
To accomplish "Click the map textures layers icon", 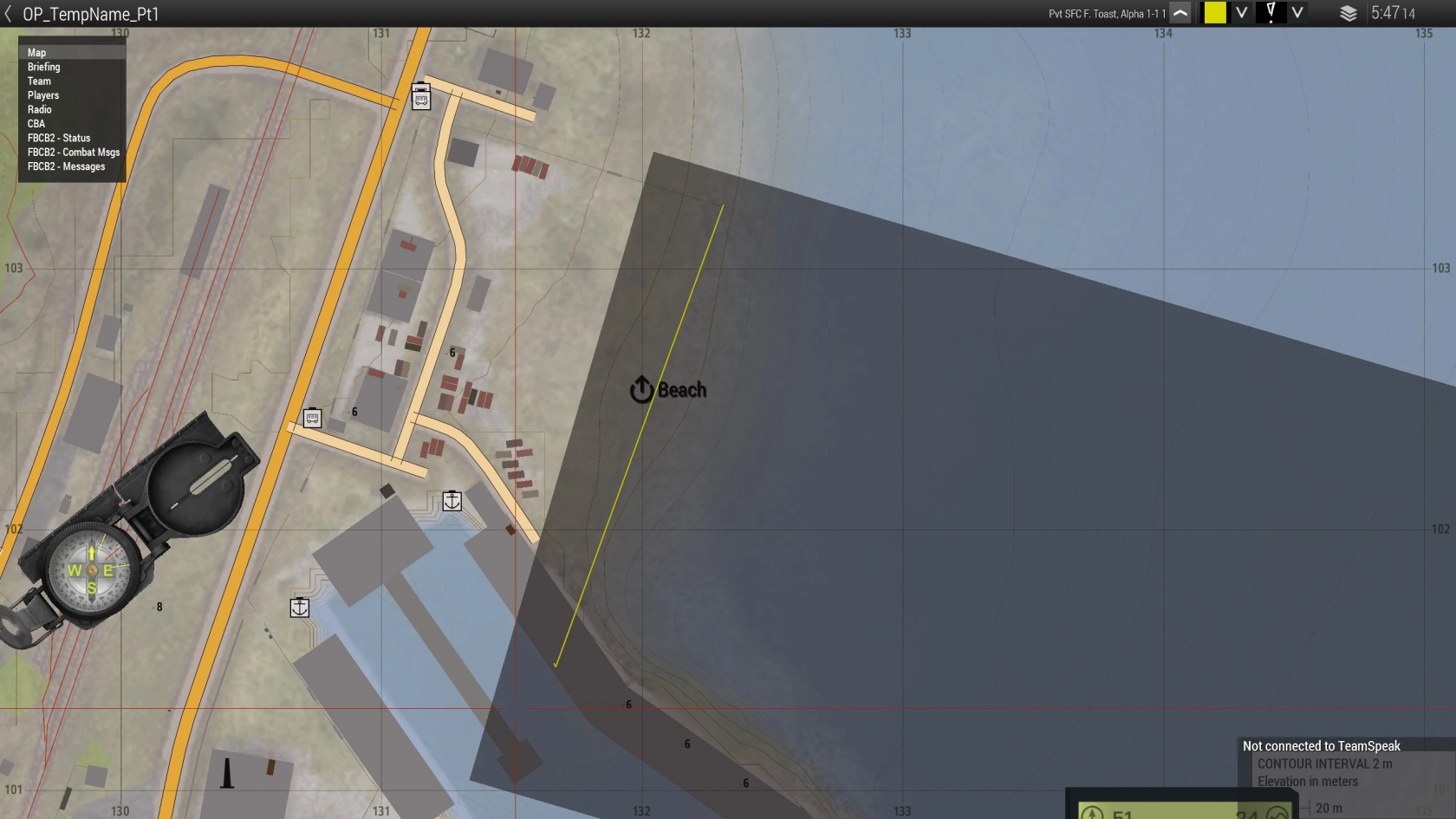I will (1348, 14).
